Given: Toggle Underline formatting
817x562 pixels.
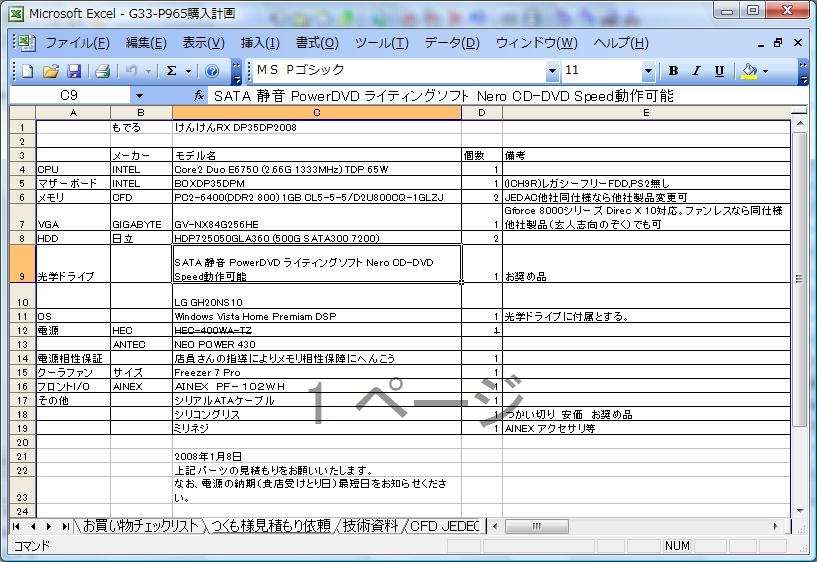Looking at the screenshot, I should click(x=719, y=71).
